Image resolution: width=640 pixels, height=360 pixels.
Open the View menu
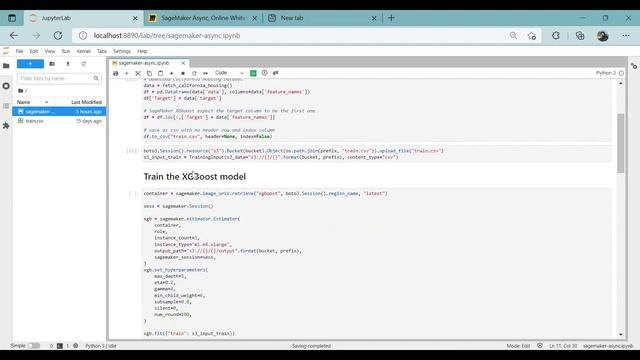pyautogui.click(x=50, y=51)
